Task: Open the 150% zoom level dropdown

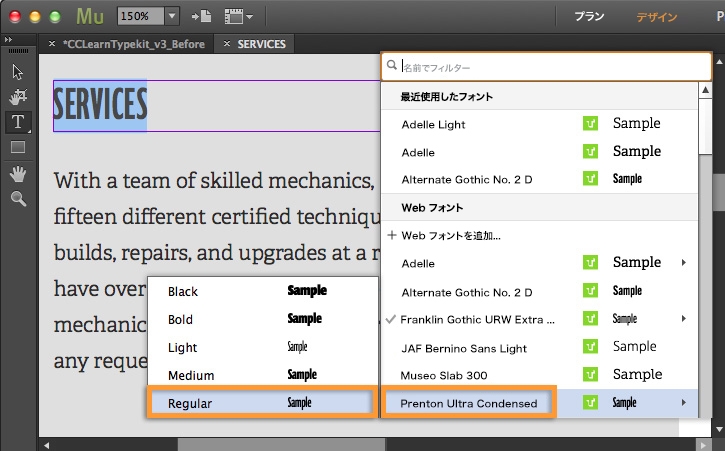Action: tap(172, 16)
